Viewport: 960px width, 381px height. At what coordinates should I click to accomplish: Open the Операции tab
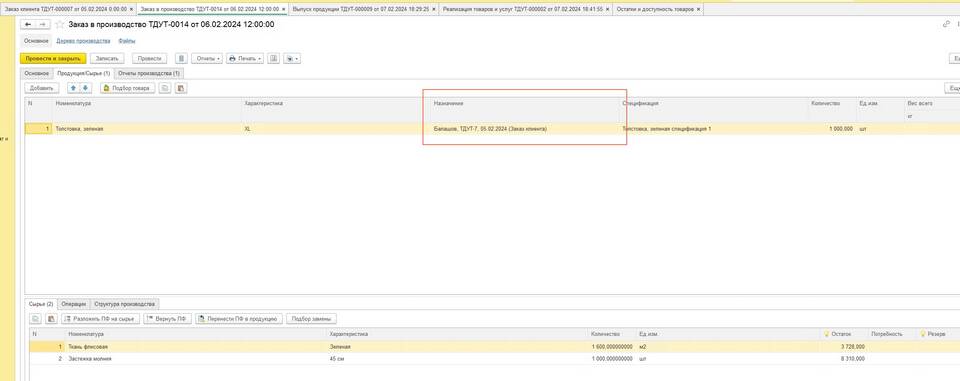click(x=73, y=304)
